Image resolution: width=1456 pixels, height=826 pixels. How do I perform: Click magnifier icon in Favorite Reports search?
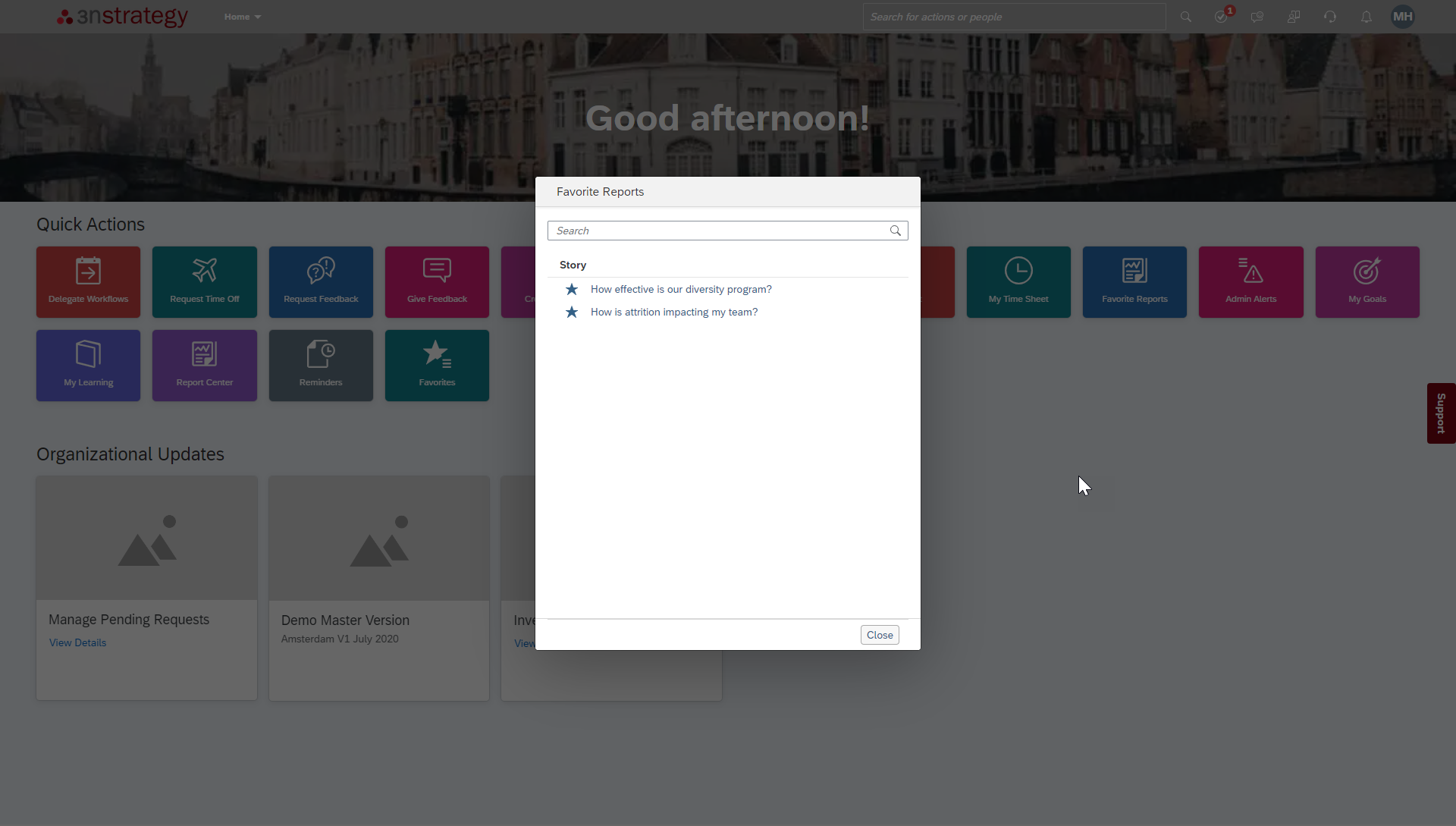[x=896, y=231]
